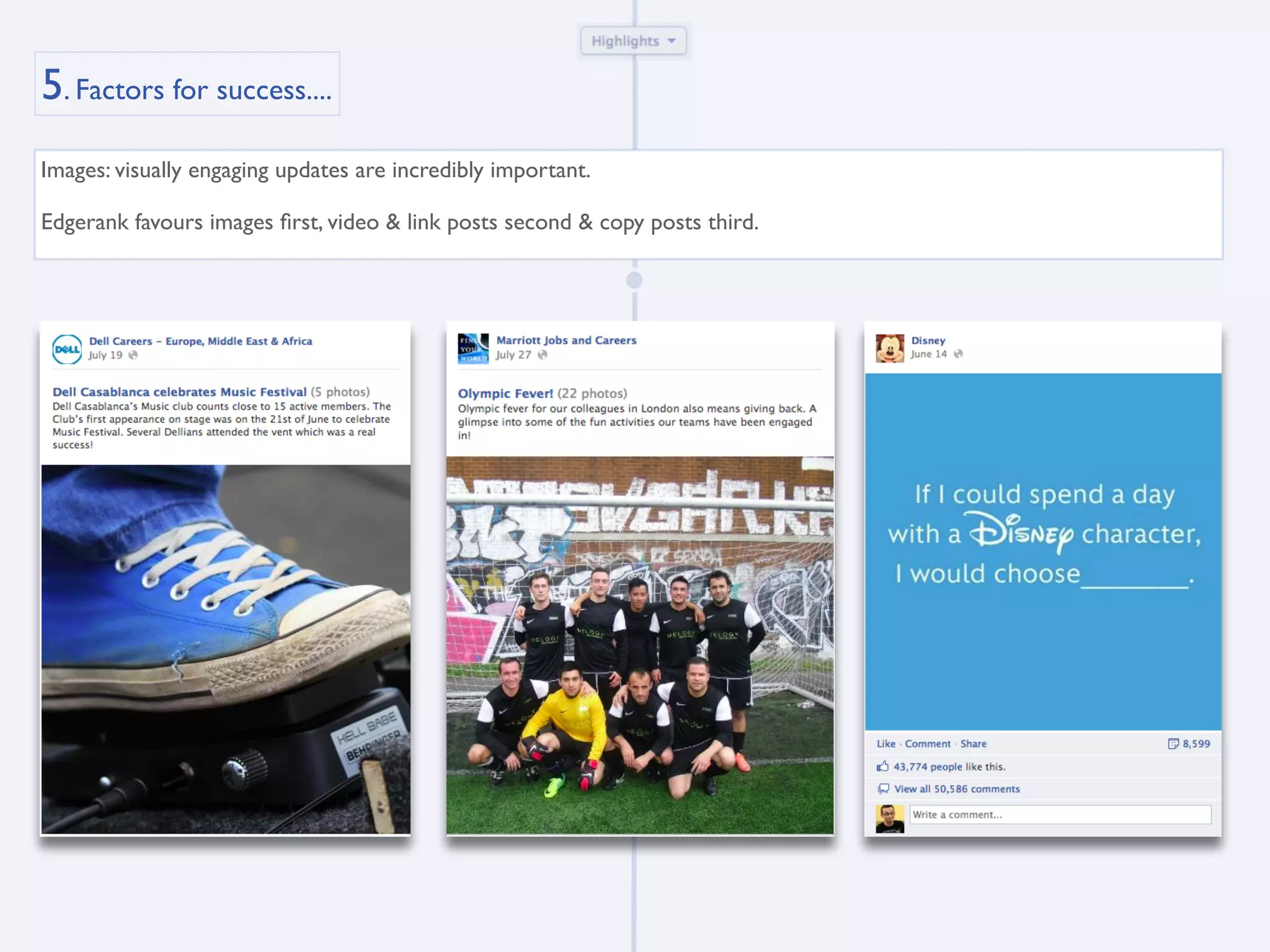Open the Olympic Fever! album link

(505, 394)
